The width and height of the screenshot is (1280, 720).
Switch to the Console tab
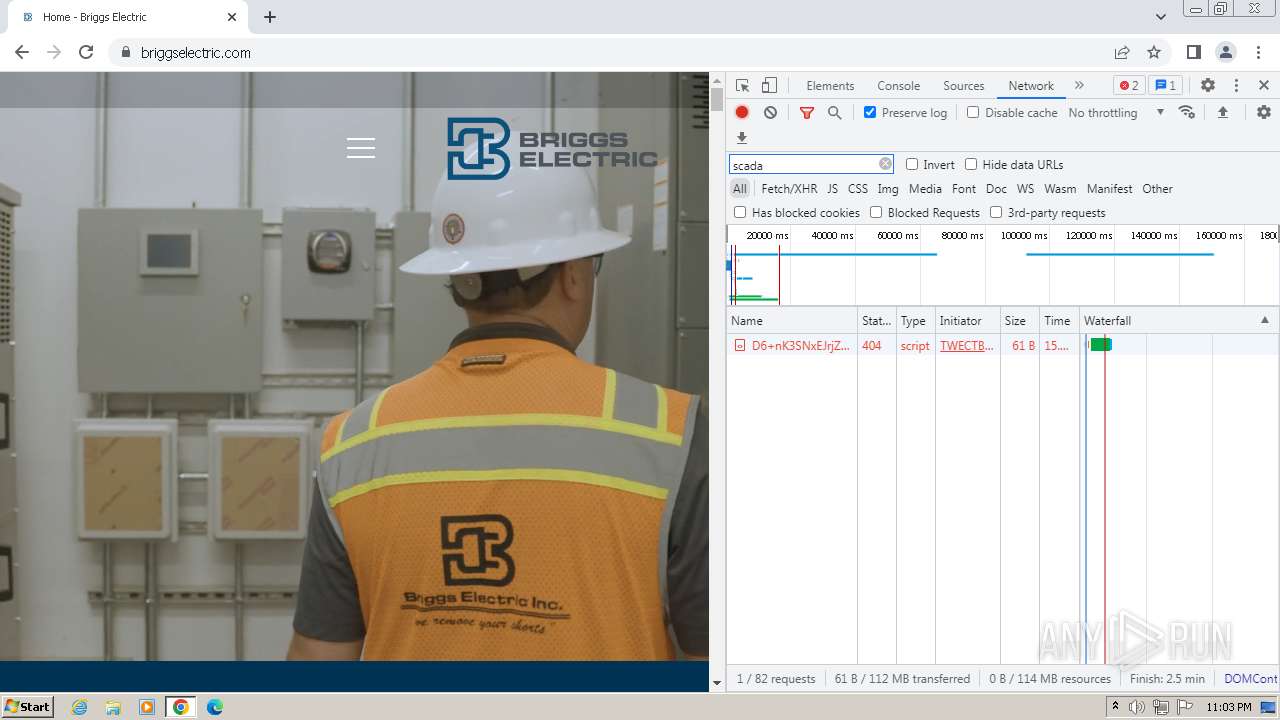(x=898, y=86)
